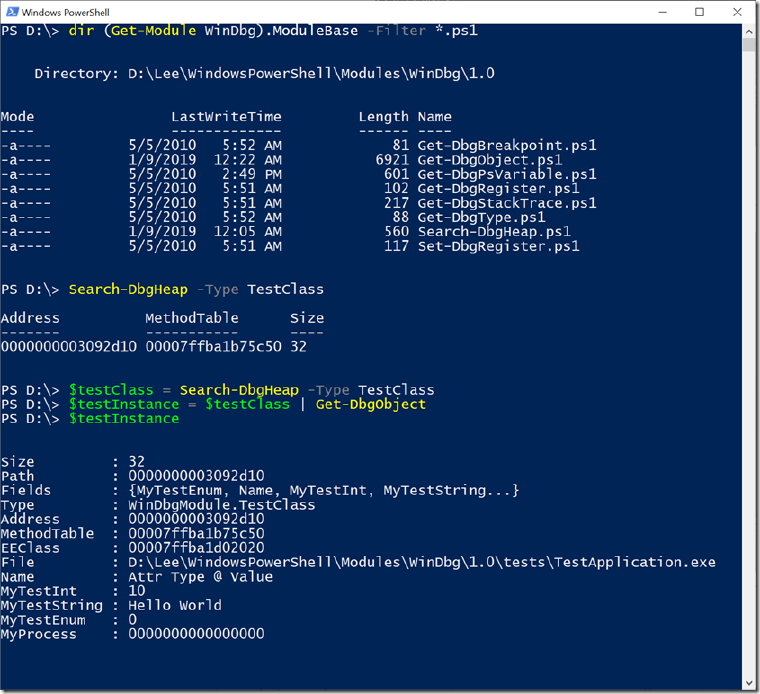Click the LastWriteTime column header
Image resolution: width=760 pixels, height=694 pixels.
(226, 117)
